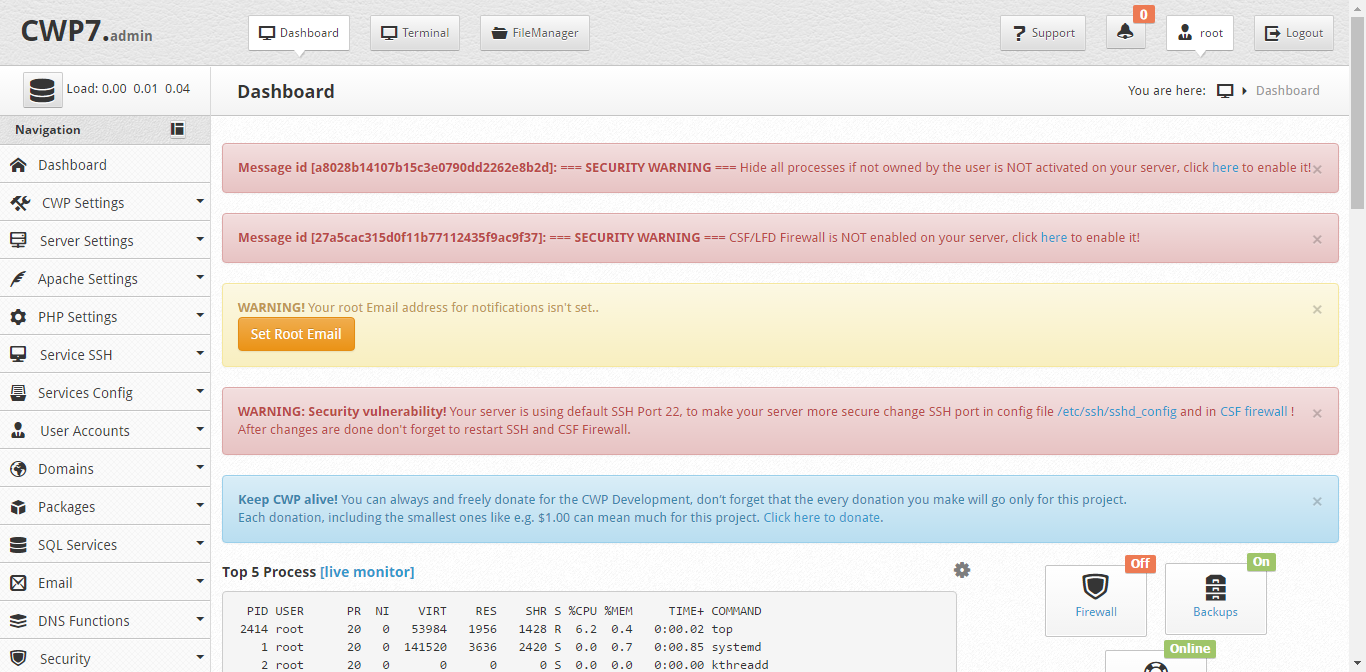Expand the CWP Settings menu arrow
The image size is (1366, 672).
pyautogui.click(x=200, y=201)
